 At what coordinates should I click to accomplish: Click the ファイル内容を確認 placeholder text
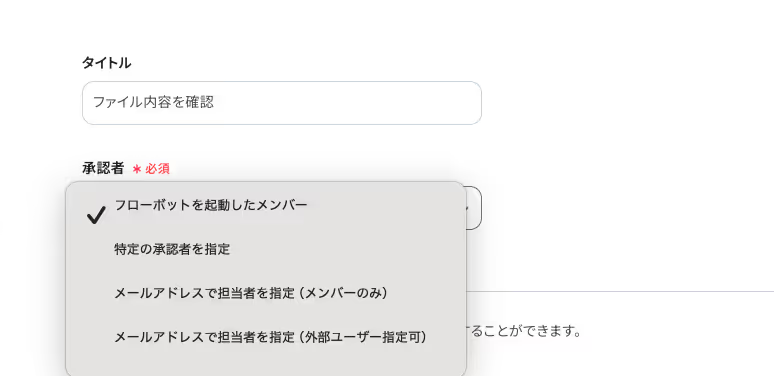pos(153,102)
